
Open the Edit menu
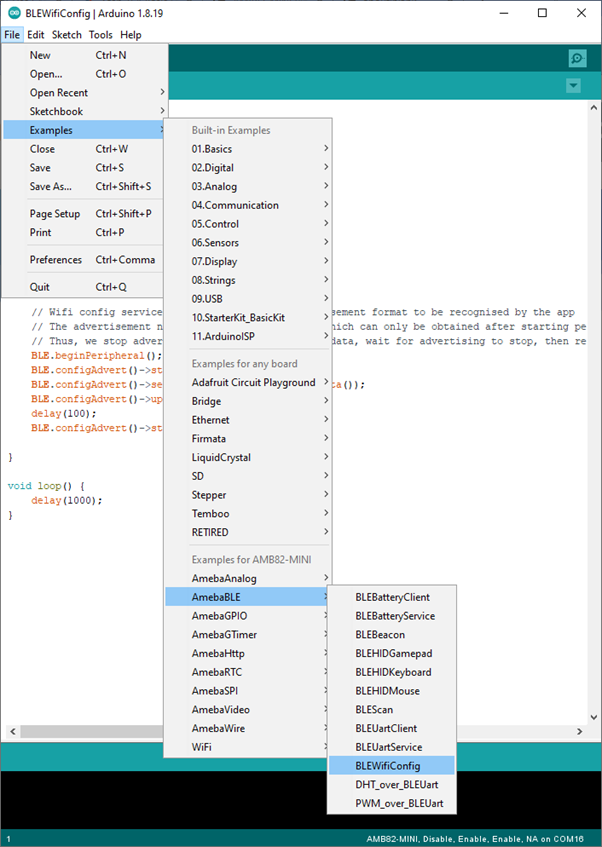coord(35,35)
